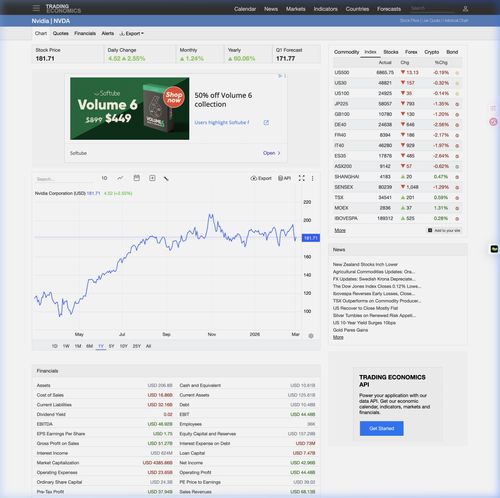Open 'US 10-Year Yield Surges 10bps' news
This screenshot has height=498, width=500.
[x=364, y=323]
